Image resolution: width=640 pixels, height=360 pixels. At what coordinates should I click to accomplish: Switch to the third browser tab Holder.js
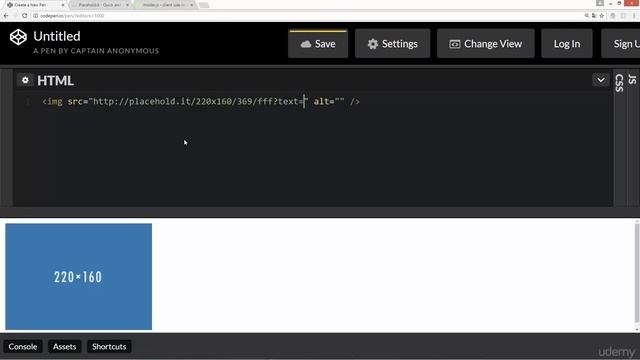[164, 5]
